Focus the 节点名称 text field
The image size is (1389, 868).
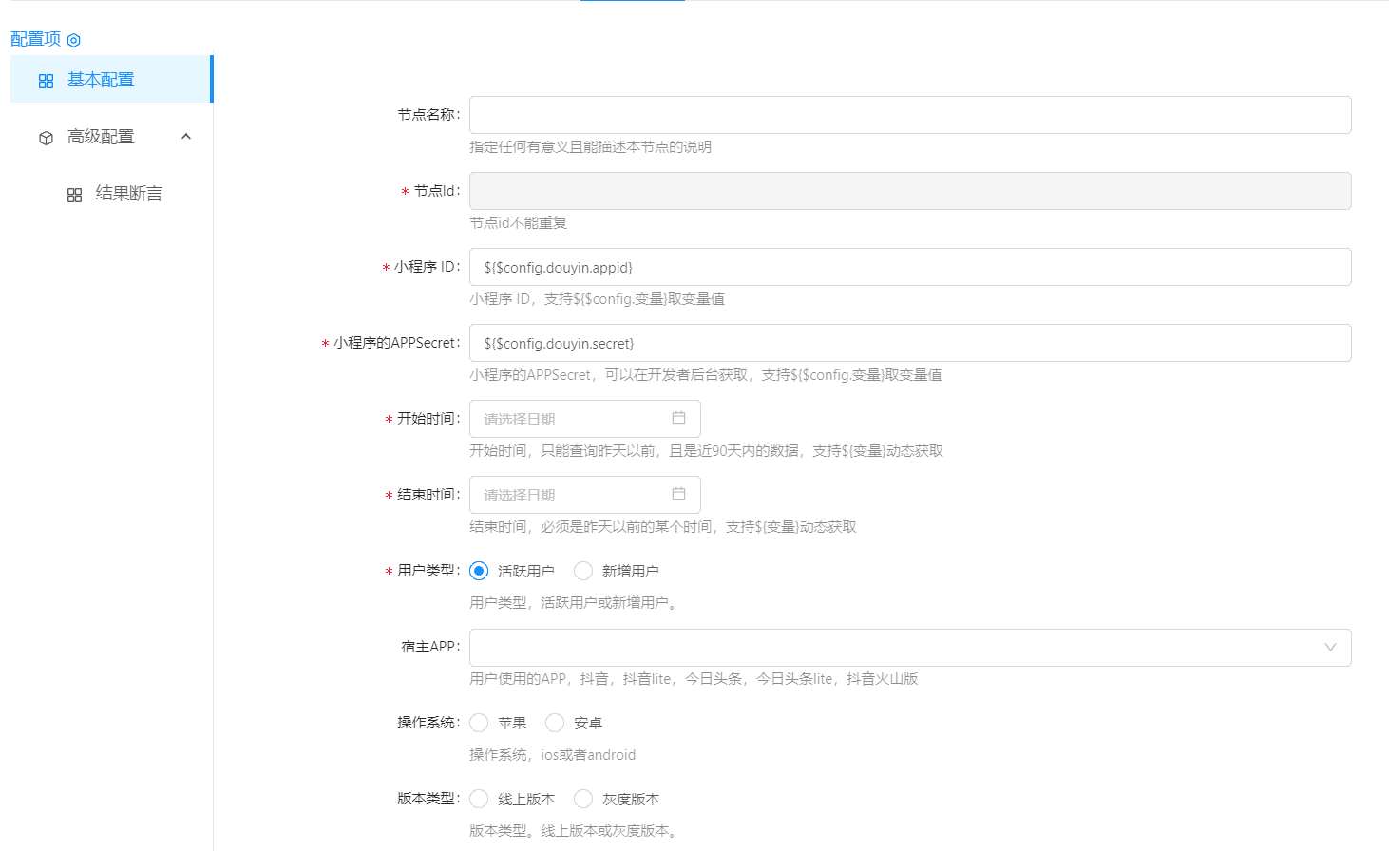[909, 115]
